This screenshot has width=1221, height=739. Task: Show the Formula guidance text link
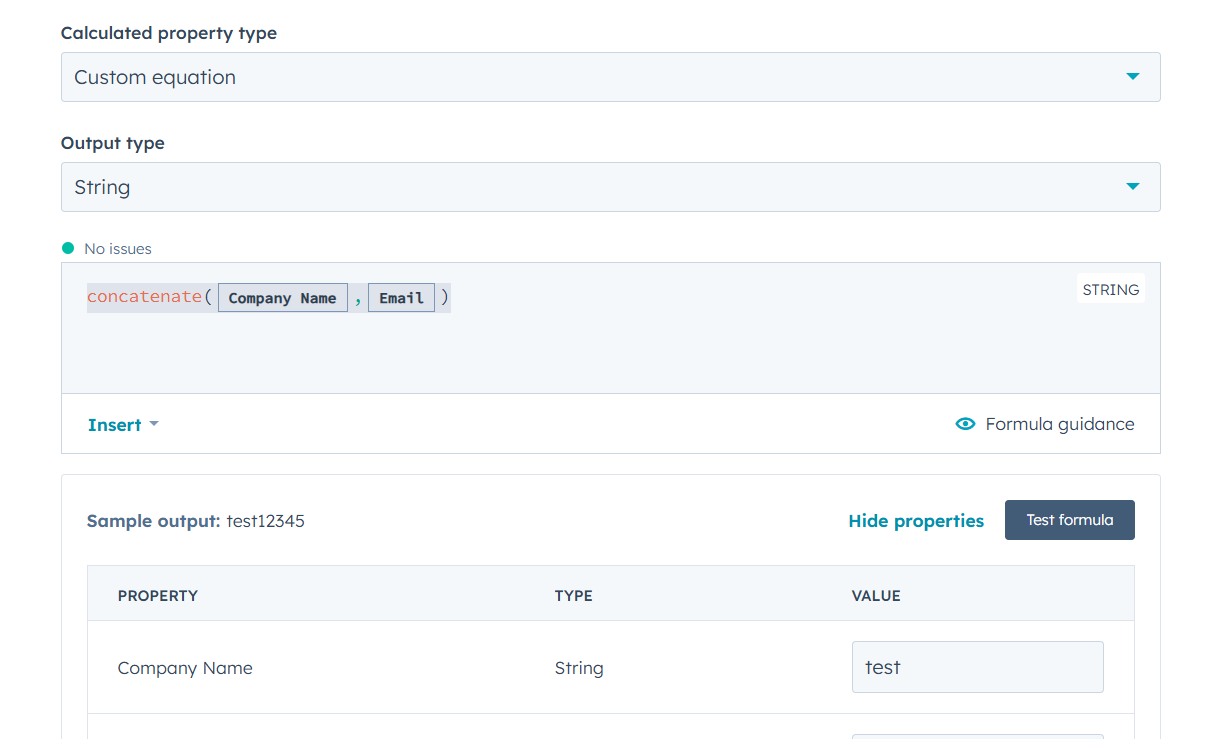tap(1059, 424)
